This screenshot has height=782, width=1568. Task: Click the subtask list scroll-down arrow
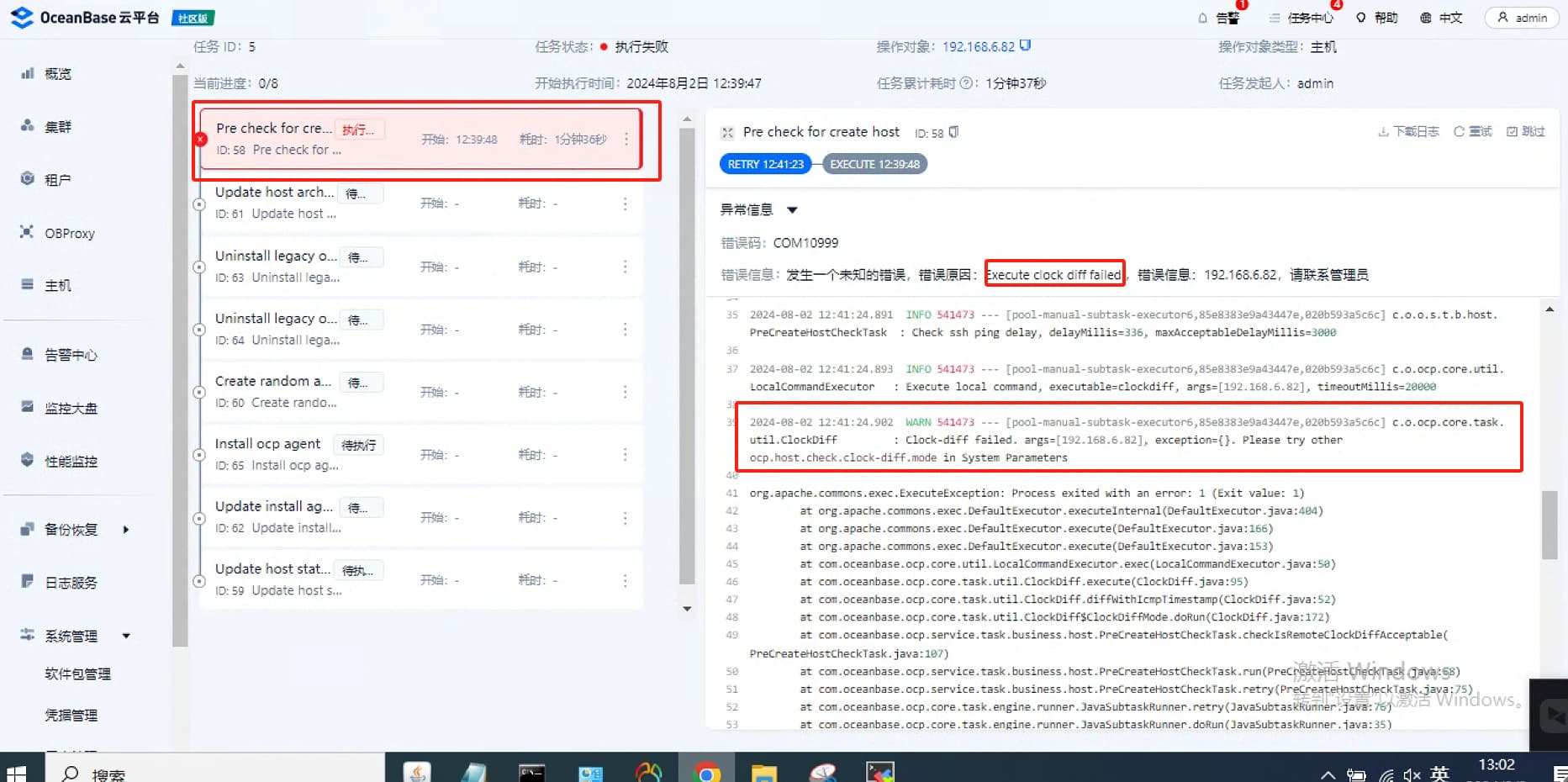pyautogui.click(x=687, y=609)
